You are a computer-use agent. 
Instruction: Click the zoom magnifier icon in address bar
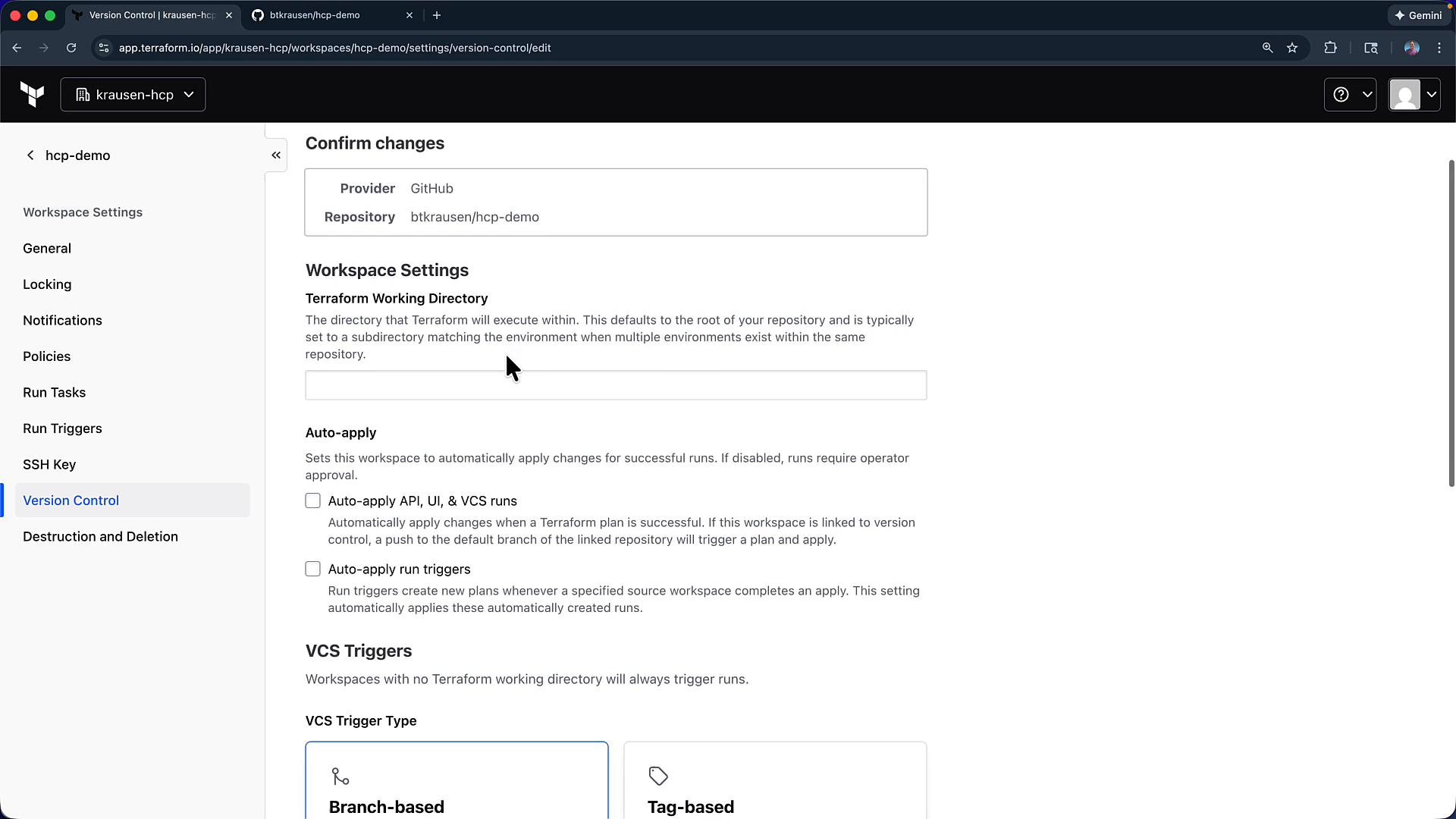click(x=1267, y=48)
